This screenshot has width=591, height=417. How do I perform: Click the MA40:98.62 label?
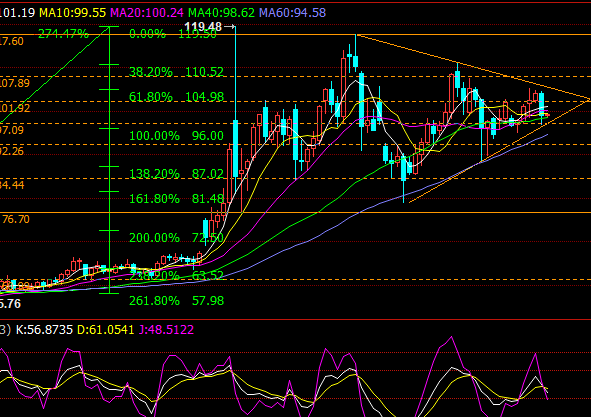pyautogui.click(x=222, y=13)
